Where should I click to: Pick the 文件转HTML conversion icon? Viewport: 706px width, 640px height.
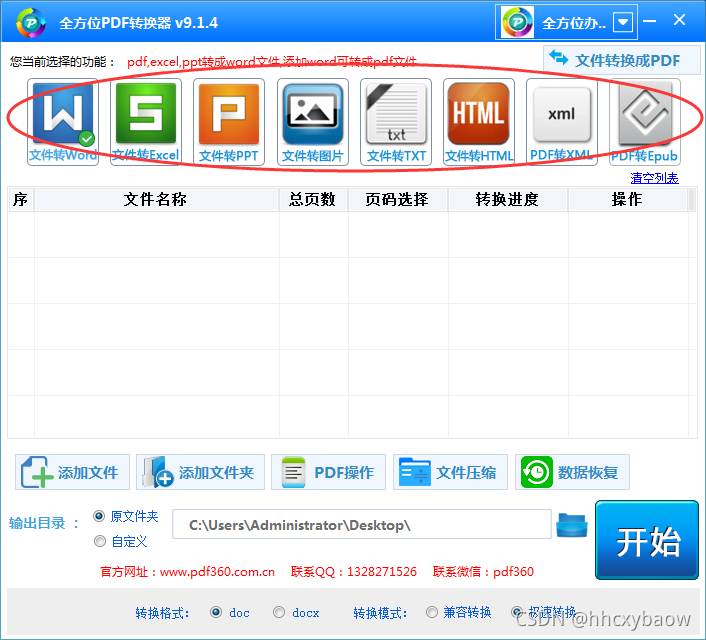coord(479,122)
